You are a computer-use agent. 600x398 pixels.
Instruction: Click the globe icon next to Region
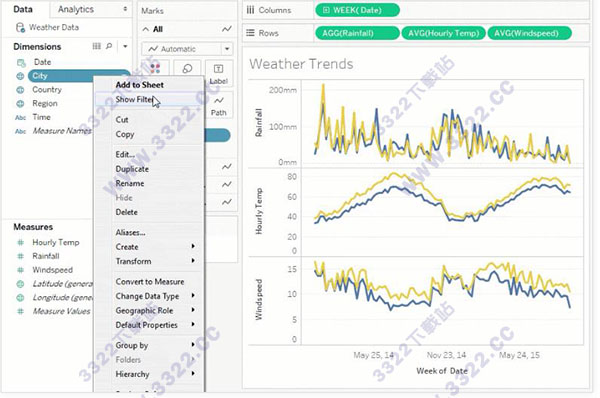coord(20,104)
